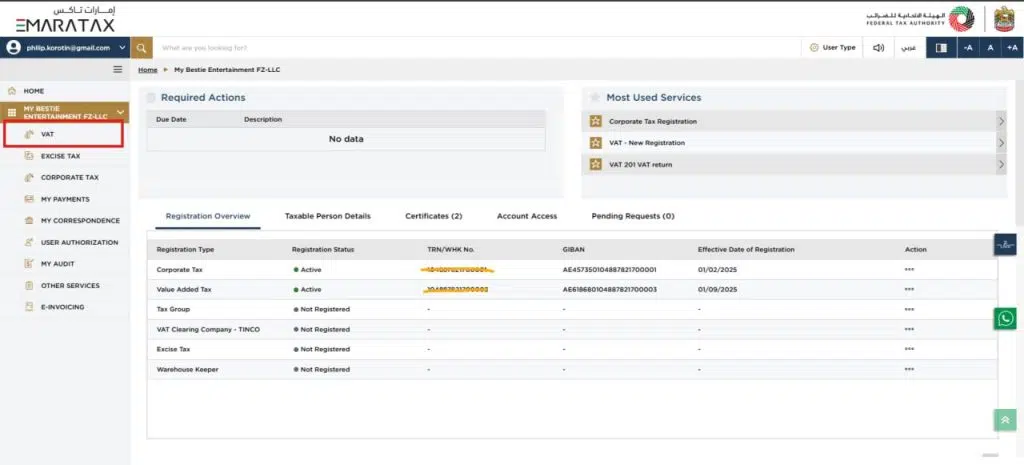Click the search magnifier icon

(141, 48)
